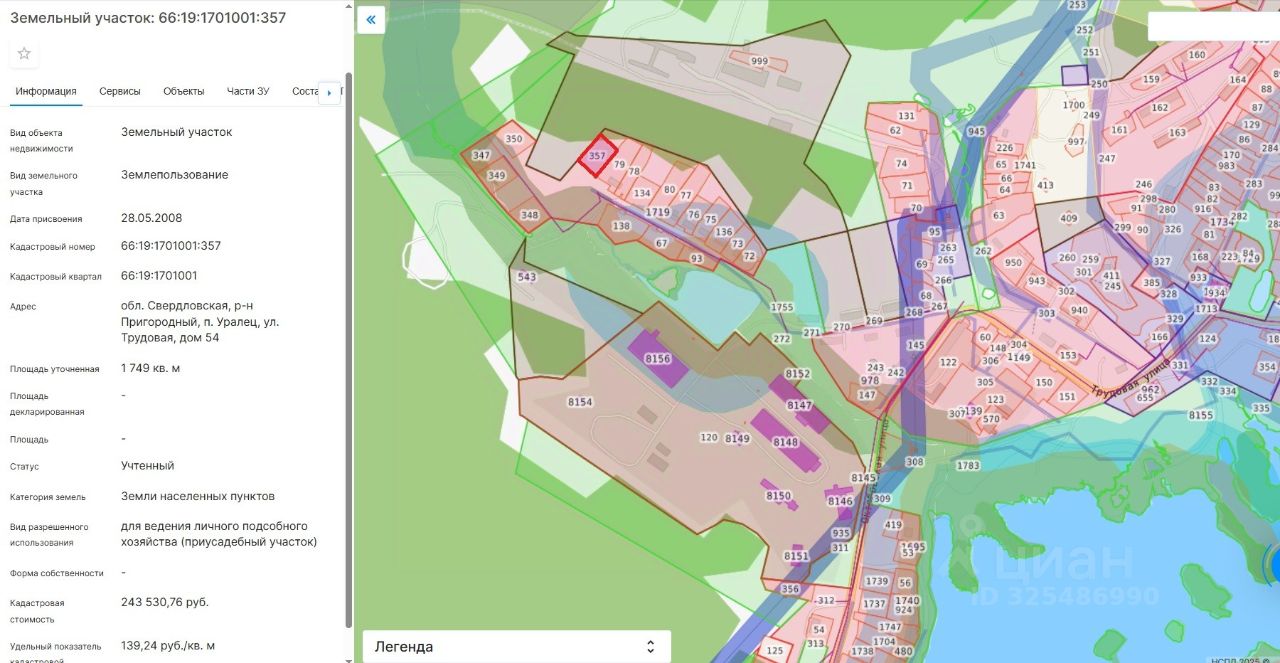Add parcel to favorites with star icon
The height and width of the screenshot is (663, 1280).
[24, 53]
